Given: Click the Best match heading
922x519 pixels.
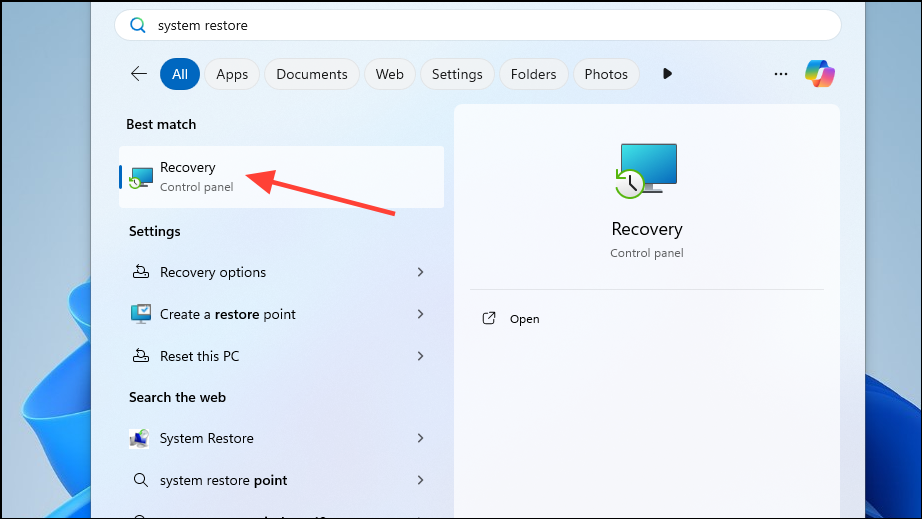Looking at the screenshot, I should coord(161,124).
